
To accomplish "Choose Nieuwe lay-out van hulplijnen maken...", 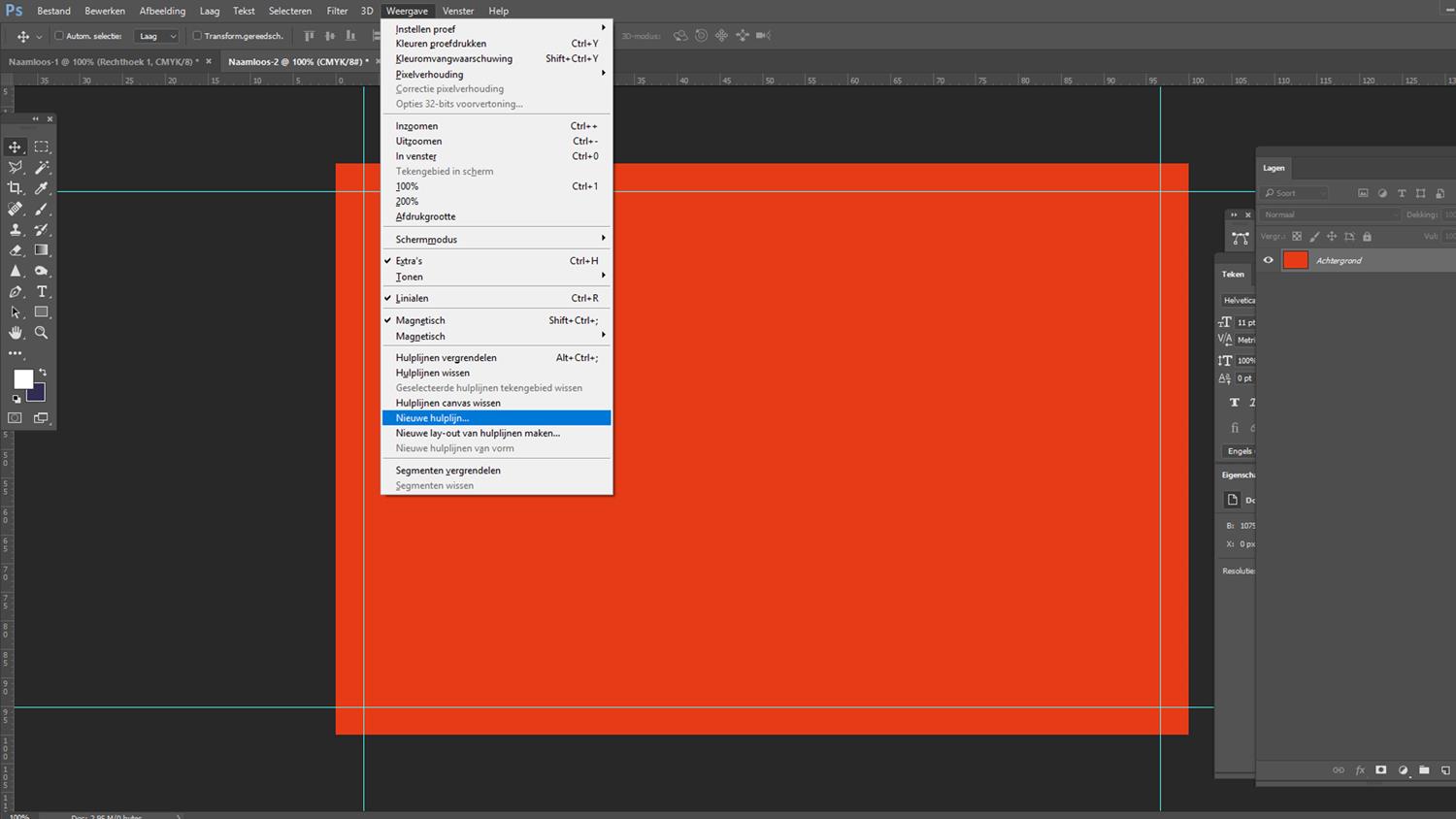I will pyautogui.click(x=496, y=433).
